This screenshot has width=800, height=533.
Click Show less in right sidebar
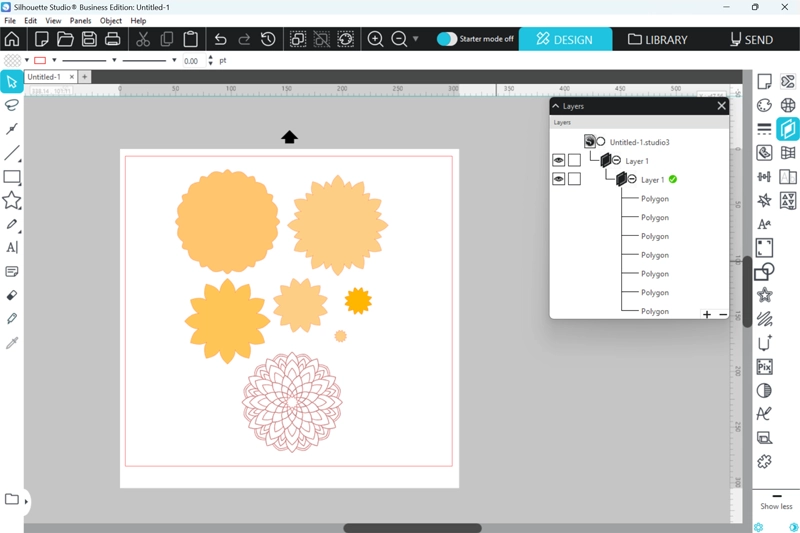click(x=775, y=506)
